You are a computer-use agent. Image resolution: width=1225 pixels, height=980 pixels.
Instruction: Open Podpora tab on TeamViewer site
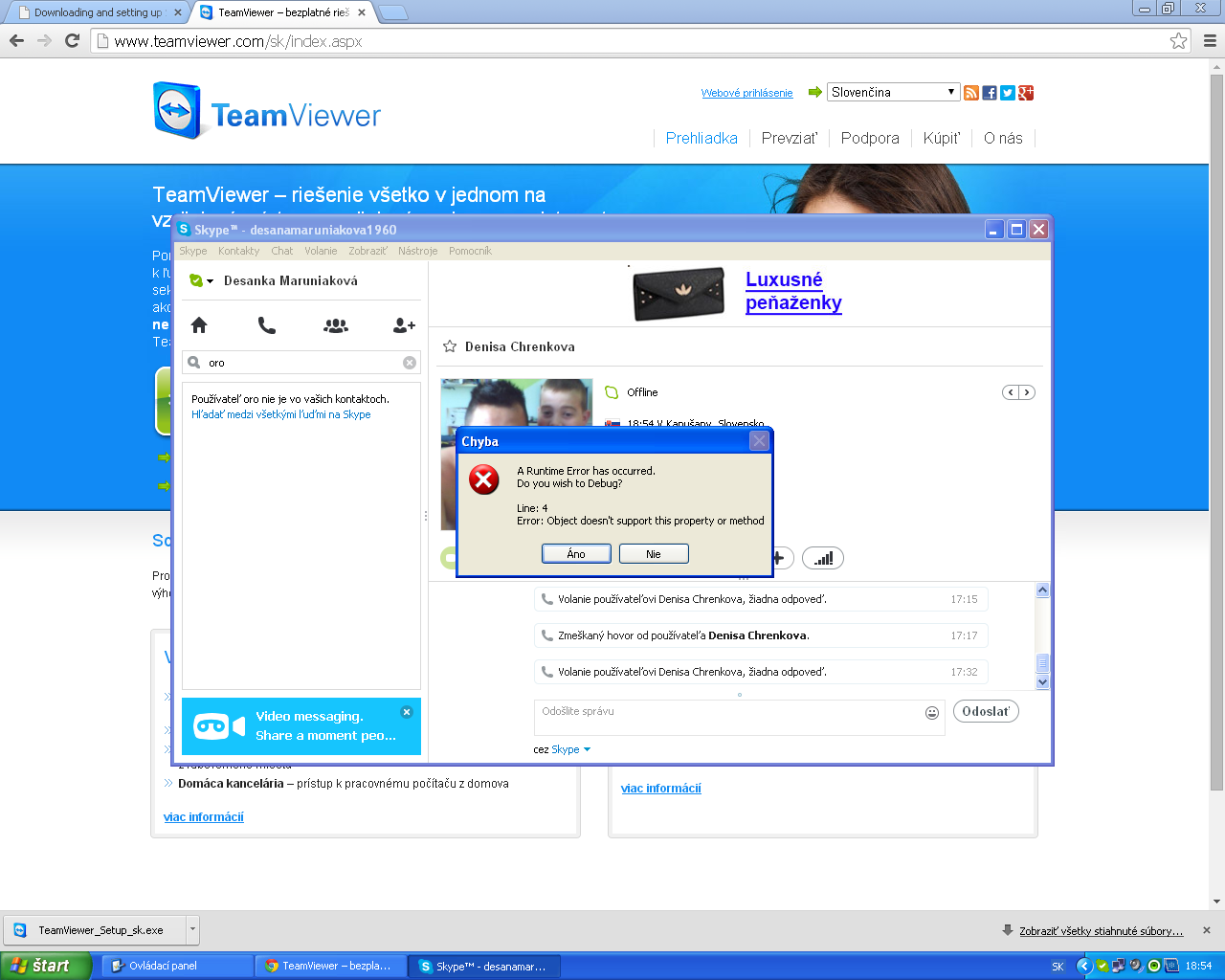point(870,138)
